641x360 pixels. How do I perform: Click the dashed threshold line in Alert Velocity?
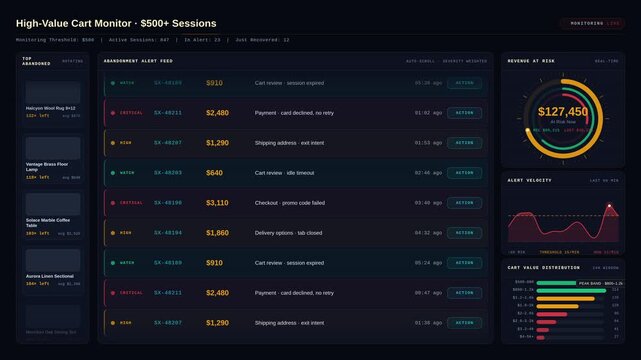tap(563, 215)
